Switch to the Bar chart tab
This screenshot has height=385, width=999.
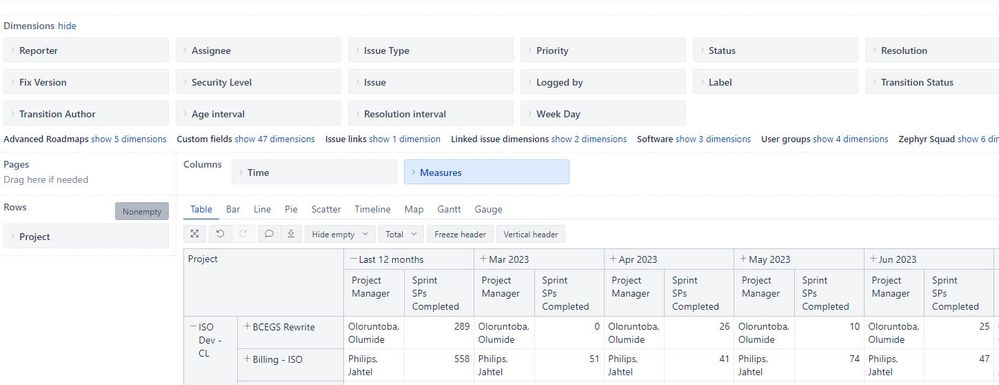click(x=233, y=209)
